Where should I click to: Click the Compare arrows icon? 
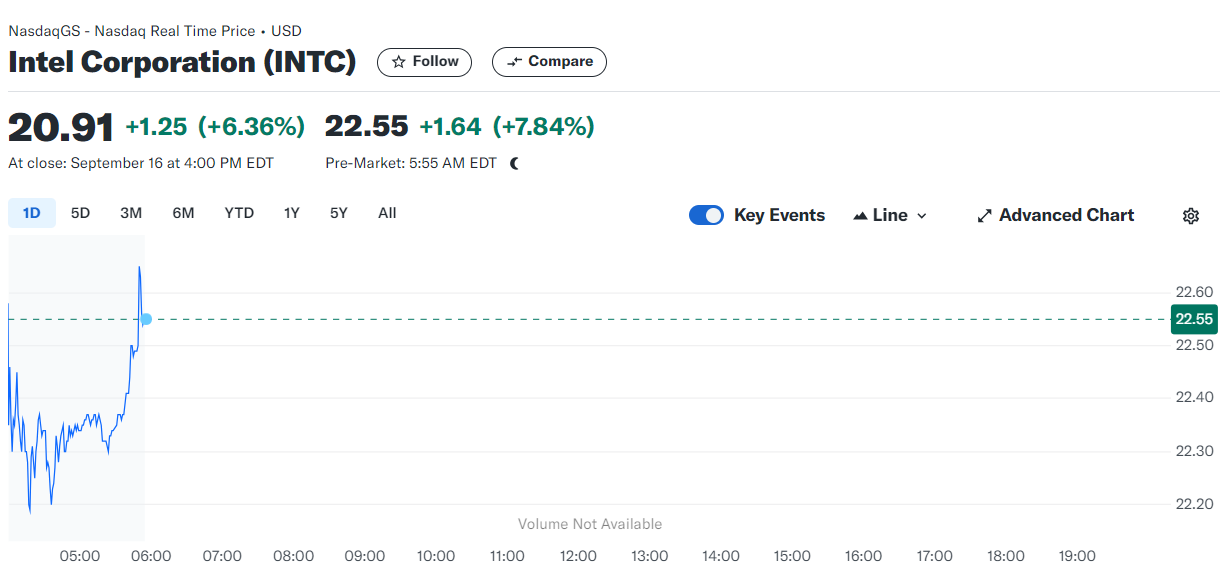pyautogui.click(x=515, y=62)
